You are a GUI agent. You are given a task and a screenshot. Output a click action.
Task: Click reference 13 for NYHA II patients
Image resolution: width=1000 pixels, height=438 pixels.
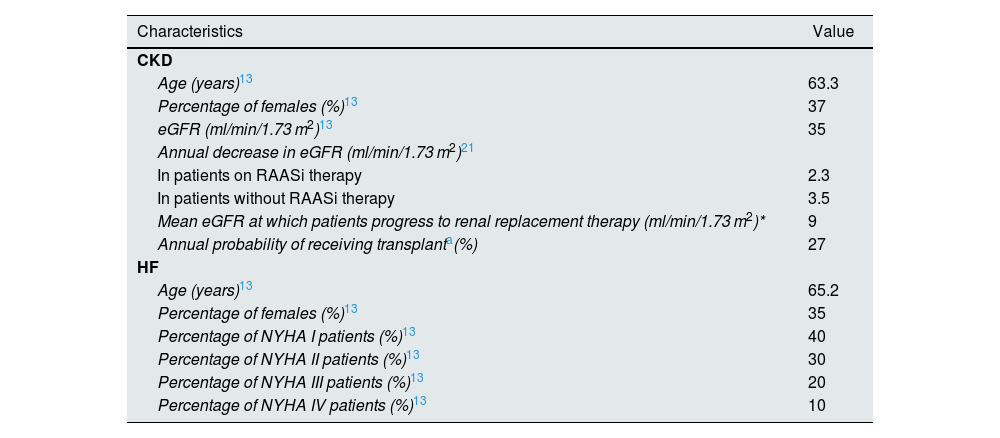pyautogui.click(x=413, y=356)
